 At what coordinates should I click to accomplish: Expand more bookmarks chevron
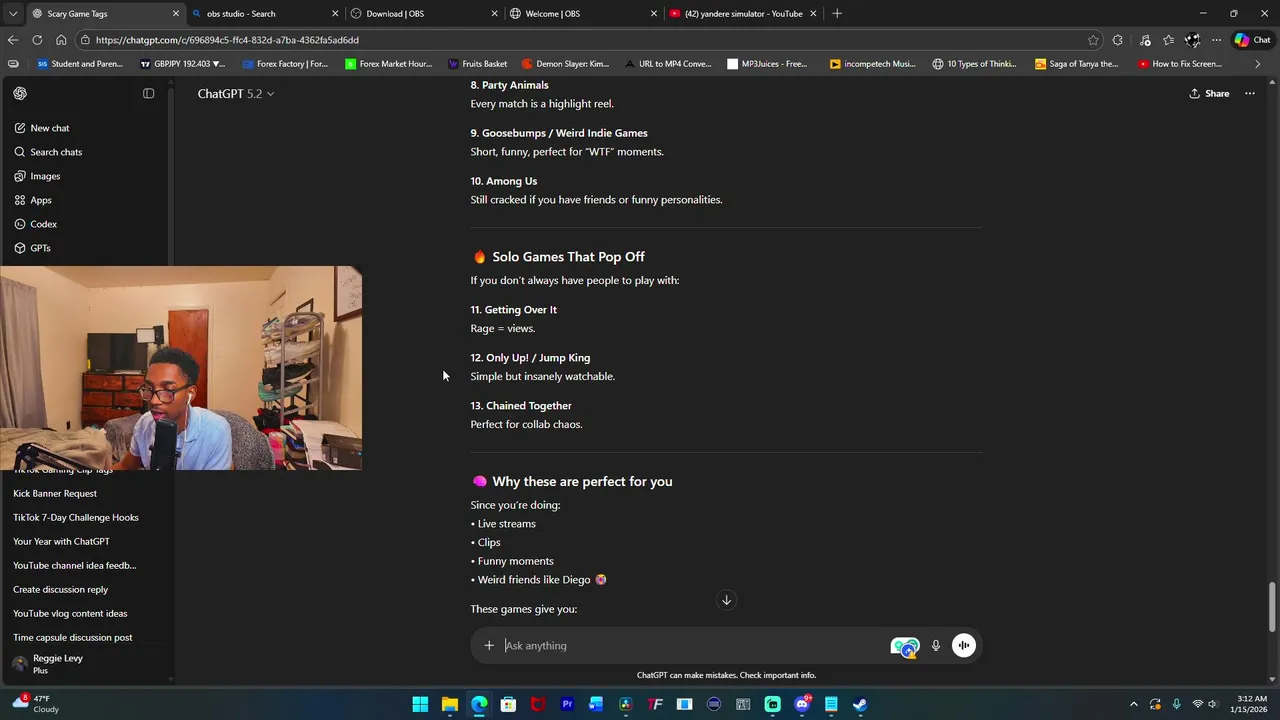click(x=1258, y=64)
